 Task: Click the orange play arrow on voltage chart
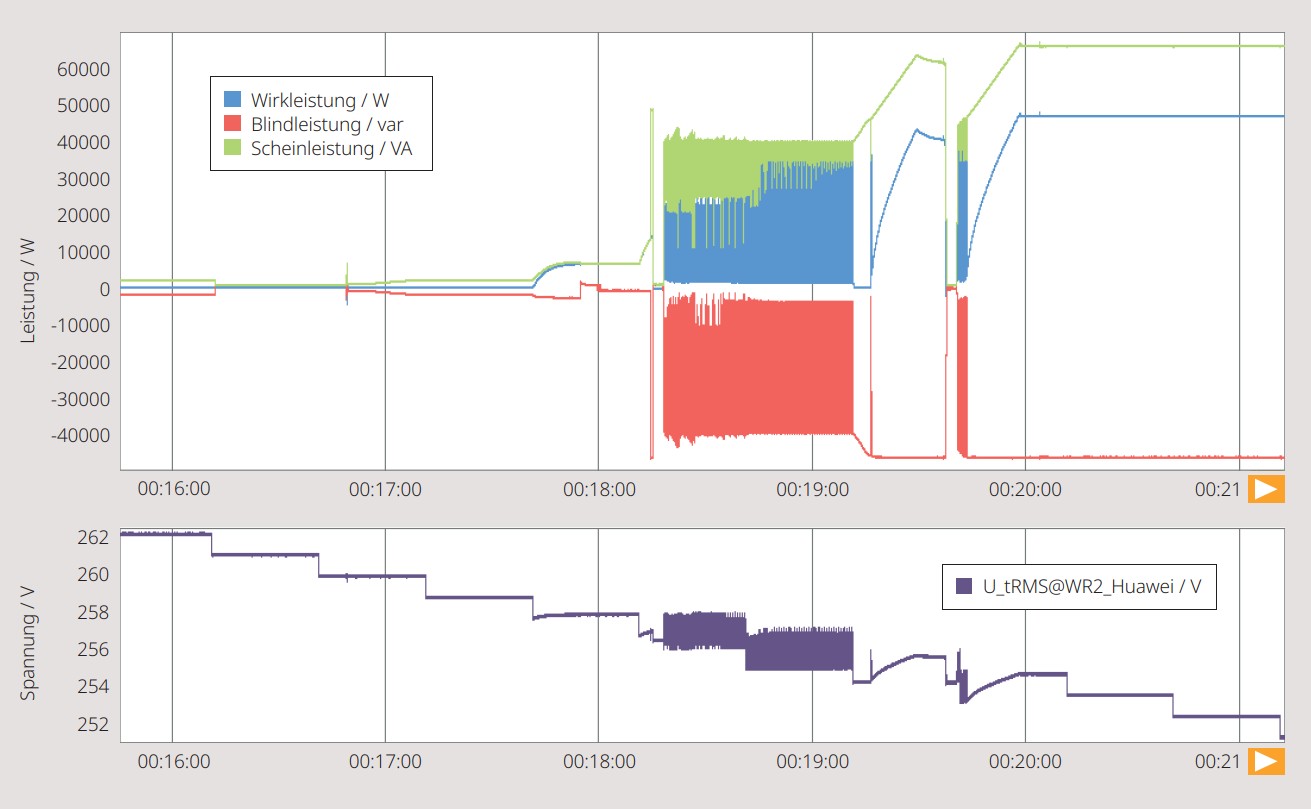(1266, 761)
